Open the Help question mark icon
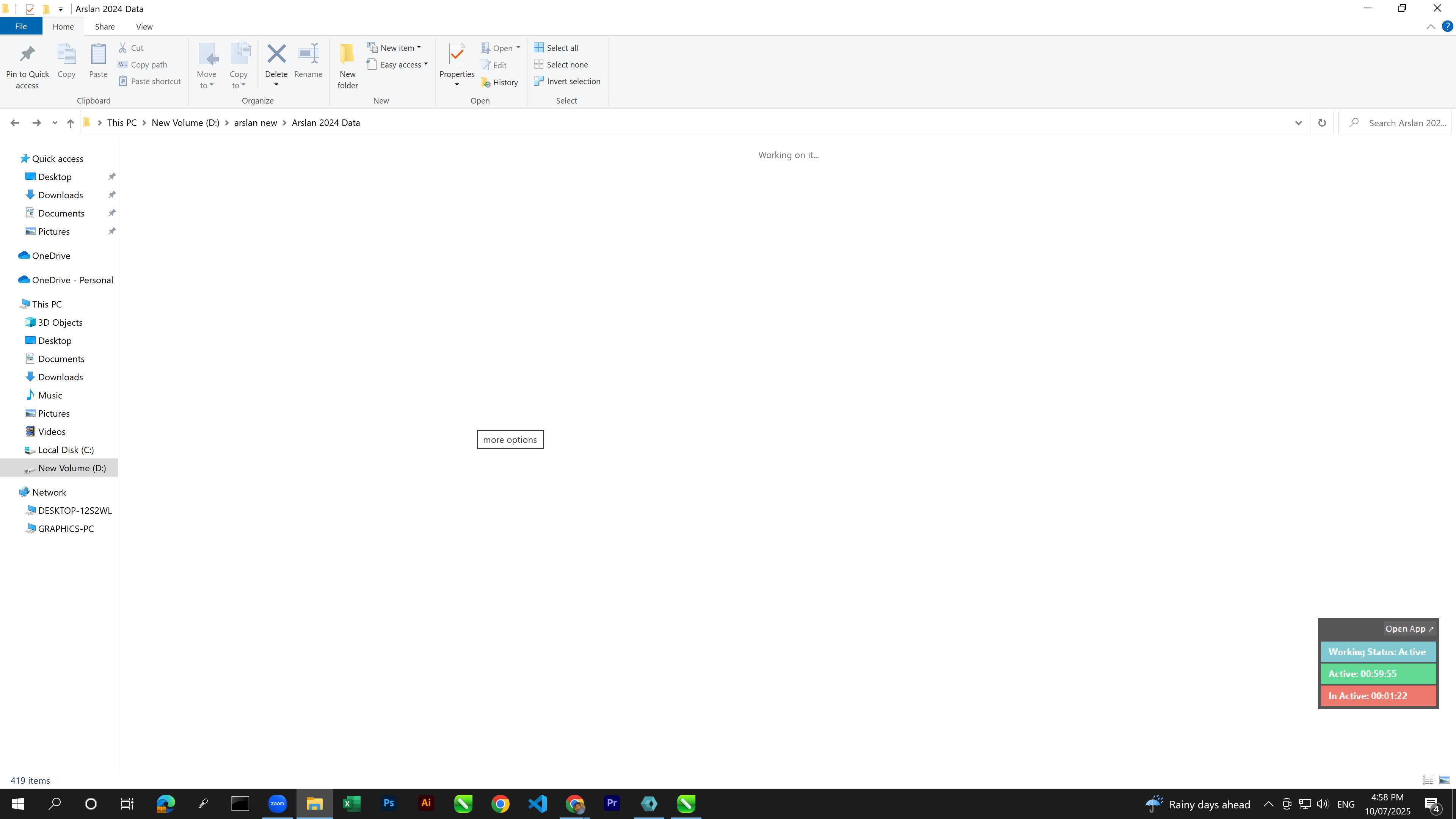 (x=1447, y=26)
